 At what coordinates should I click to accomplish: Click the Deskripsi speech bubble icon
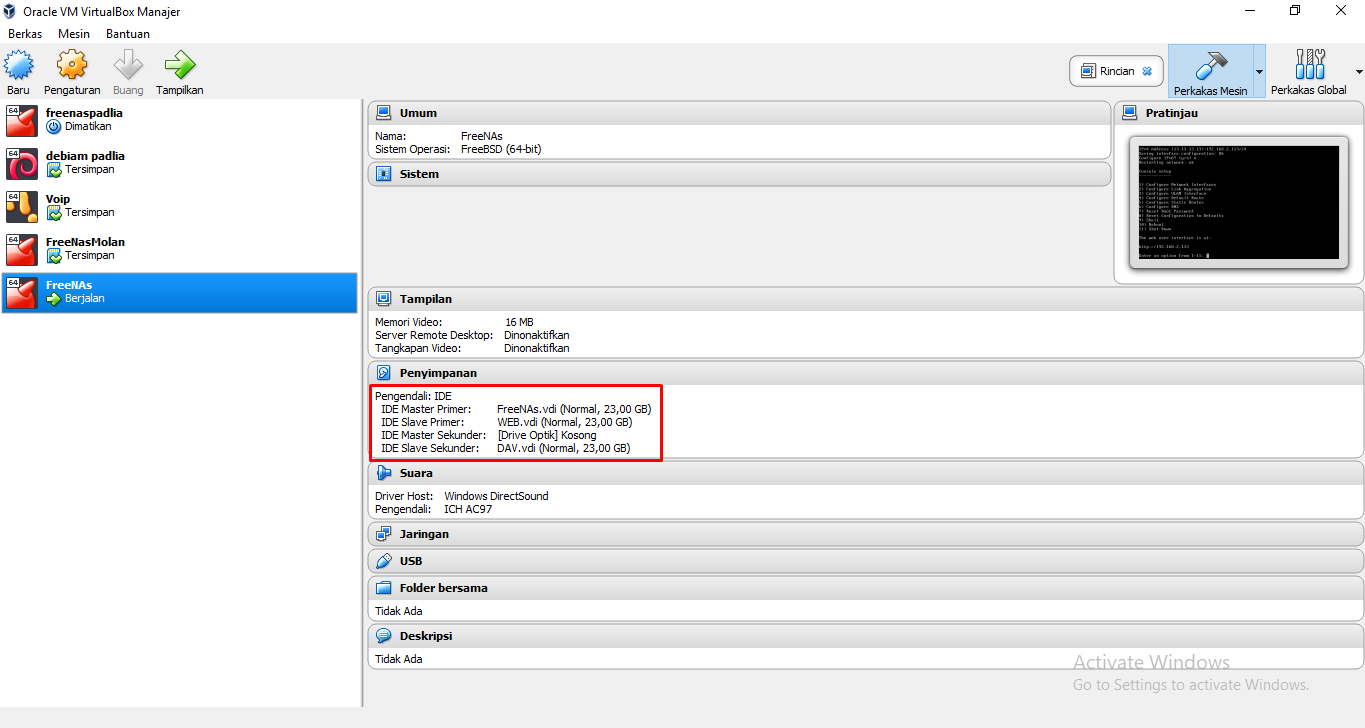[383, 636]
